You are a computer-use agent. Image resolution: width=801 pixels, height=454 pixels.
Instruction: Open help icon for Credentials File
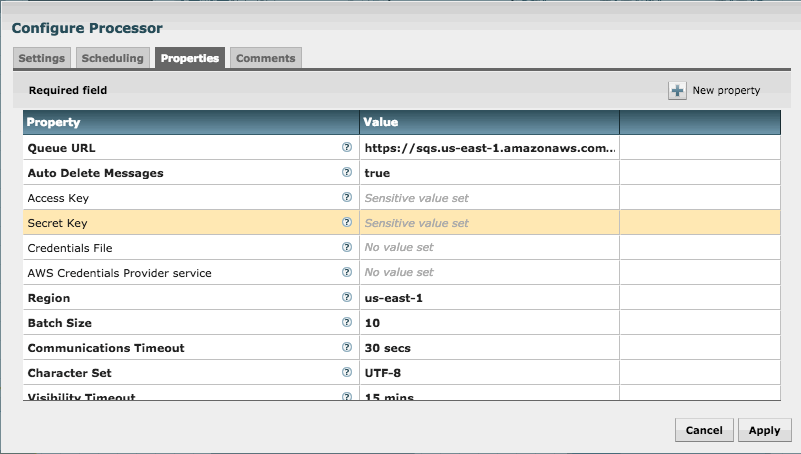(x=347, y=247)
